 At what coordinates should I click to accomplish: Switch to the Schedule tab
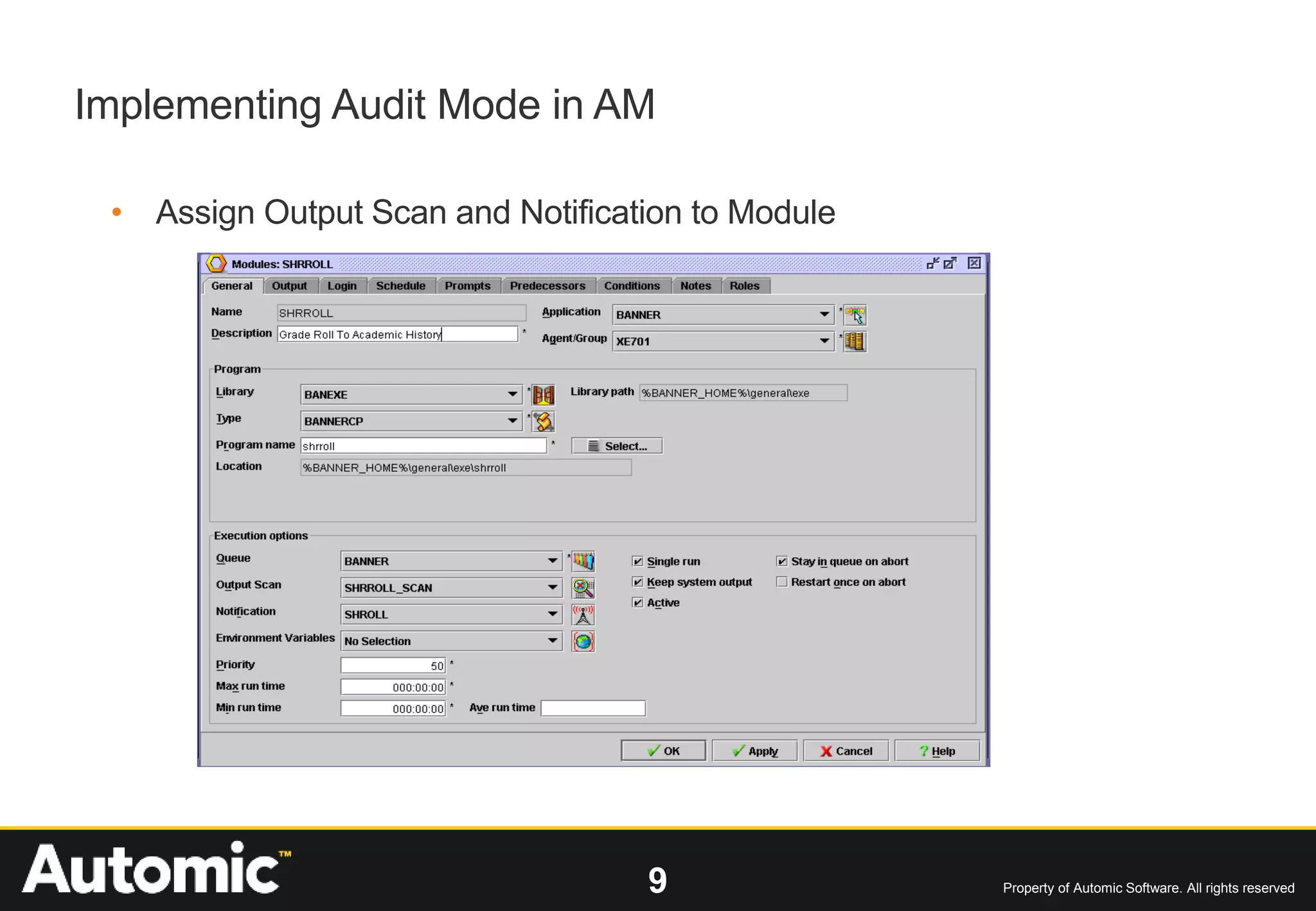coord(401,286)
